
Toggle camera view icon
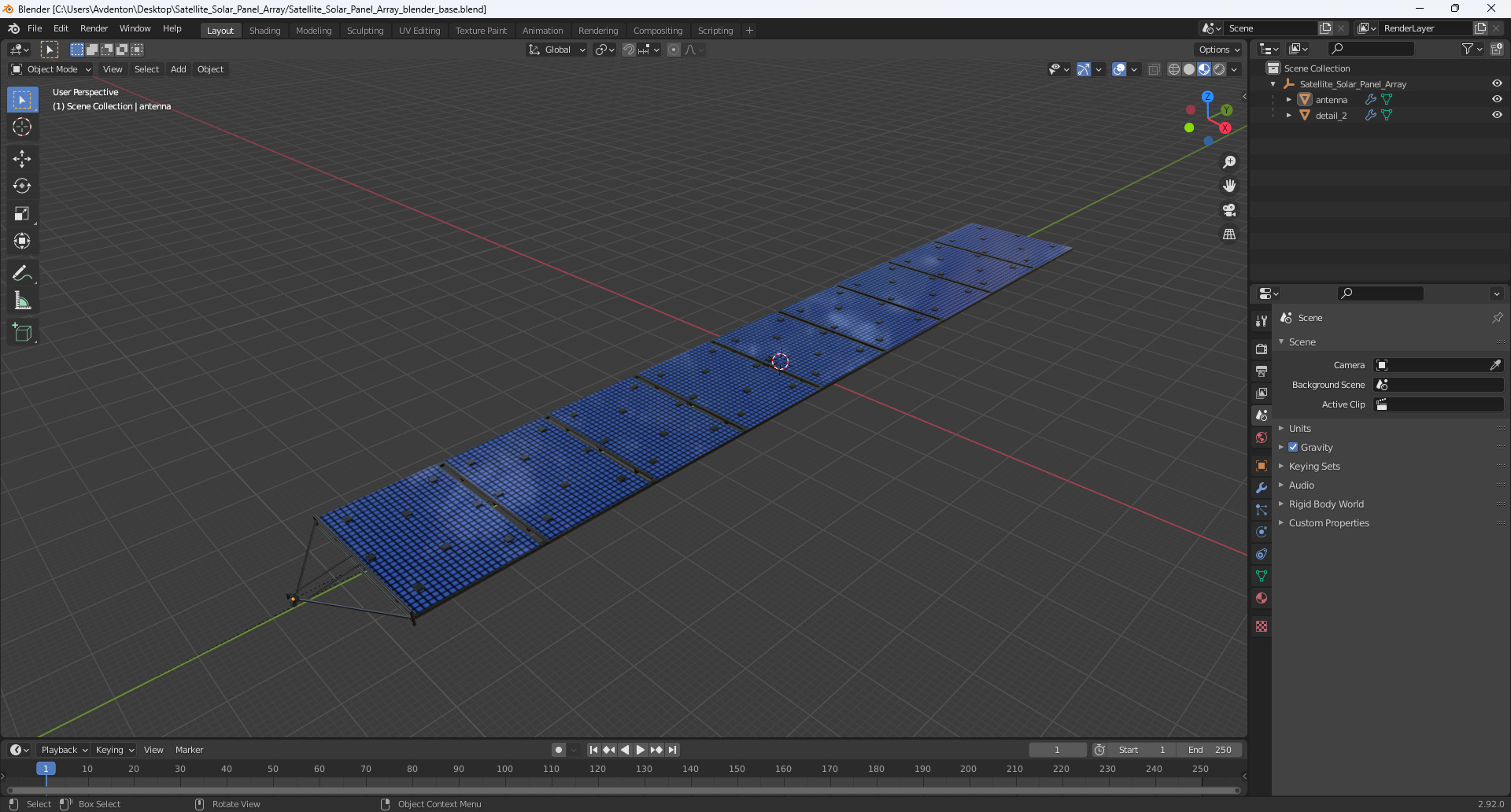tap(1229, 210)
